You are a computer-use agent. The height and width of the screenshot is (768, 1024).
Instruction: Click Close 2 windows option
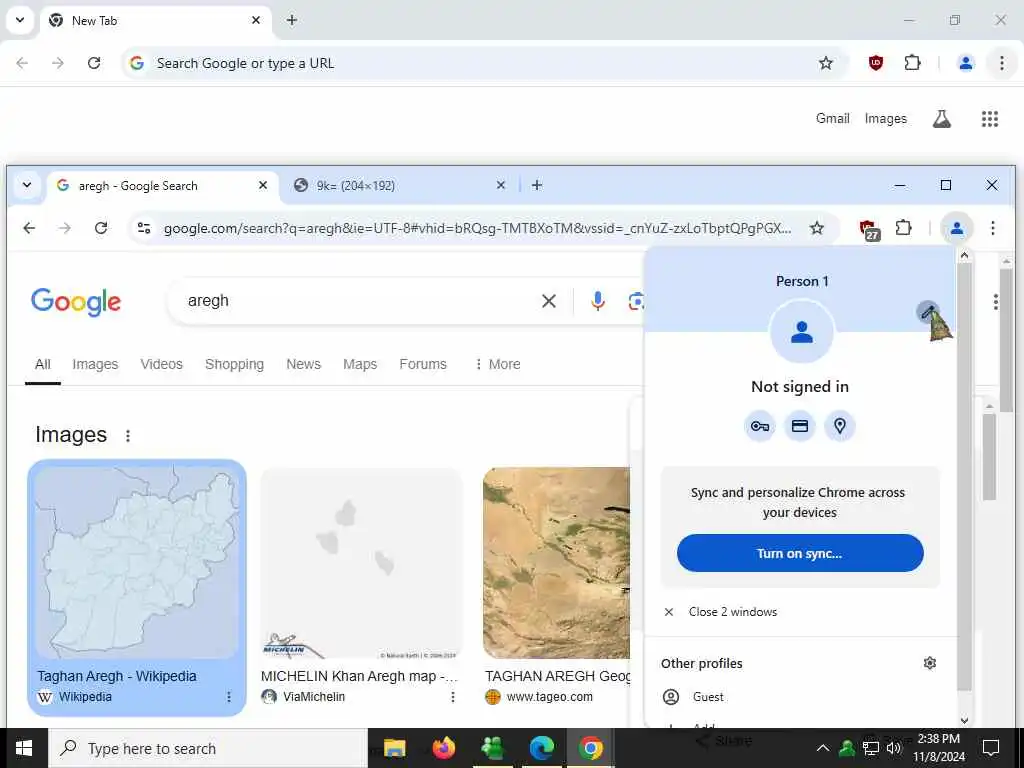[x=800, y=612]
